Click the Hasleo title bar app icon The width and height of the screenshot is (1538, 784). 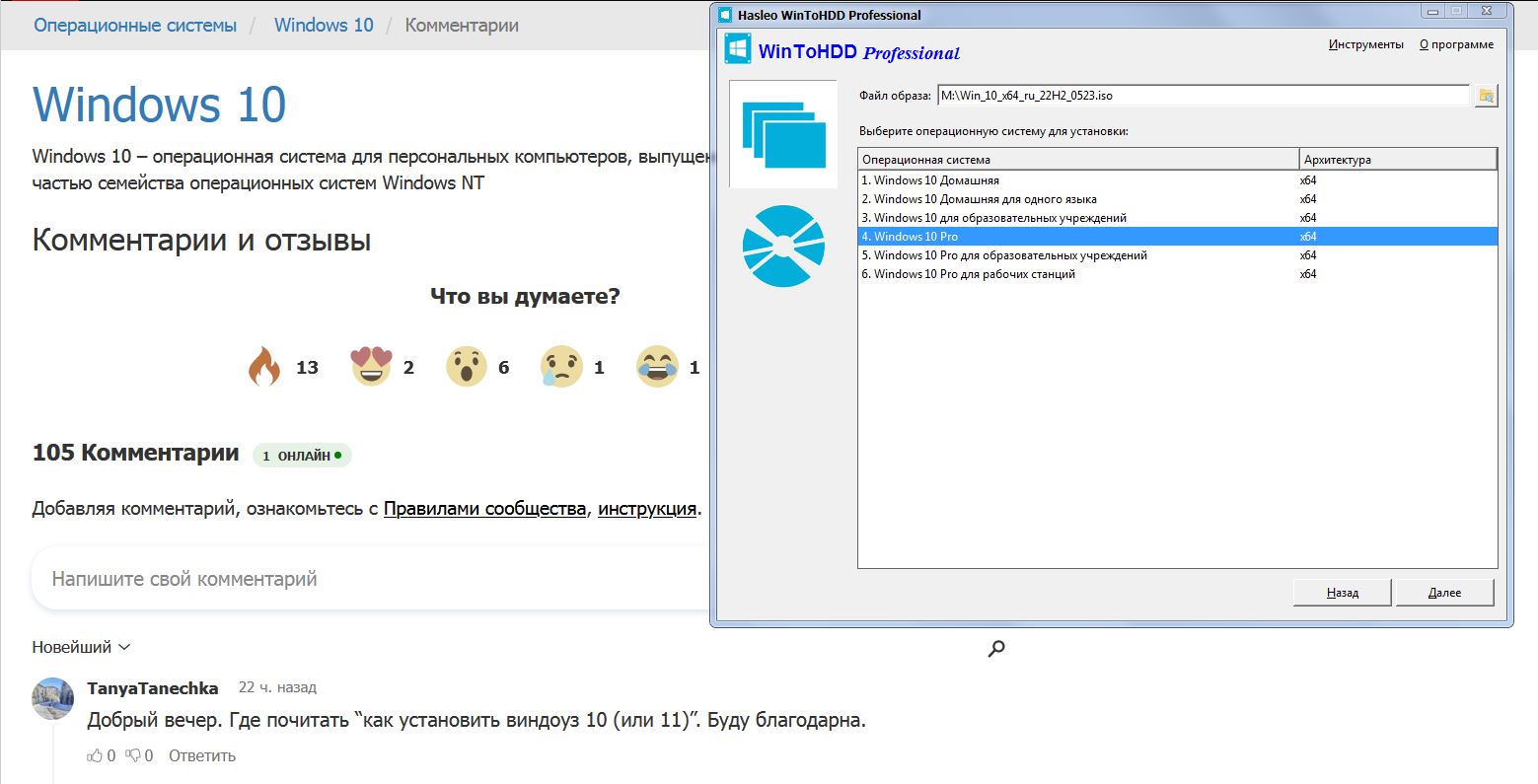pos(725,15)
